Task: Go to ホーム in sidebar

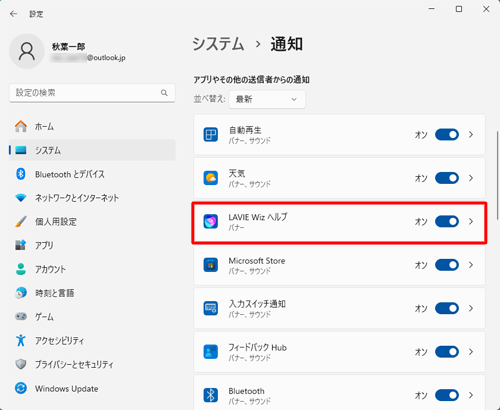Action: click(x=92, y=126)
